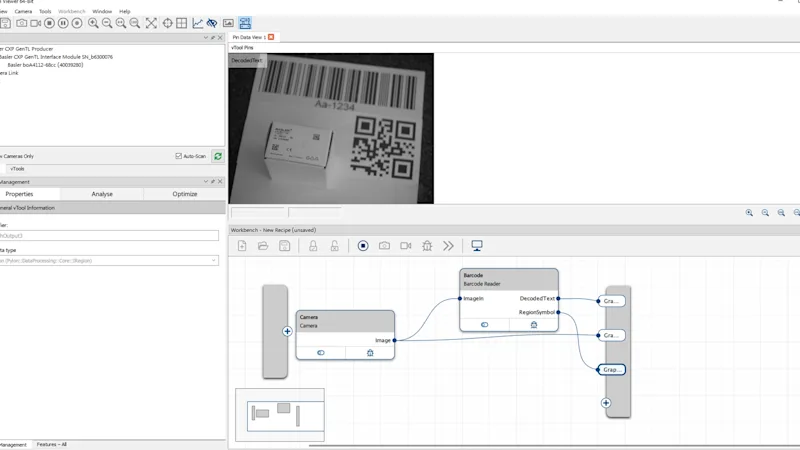The height and width of the screenshot is (450, 800).
Task: Click the plus button on the output bar
Action: pos(606,403)
